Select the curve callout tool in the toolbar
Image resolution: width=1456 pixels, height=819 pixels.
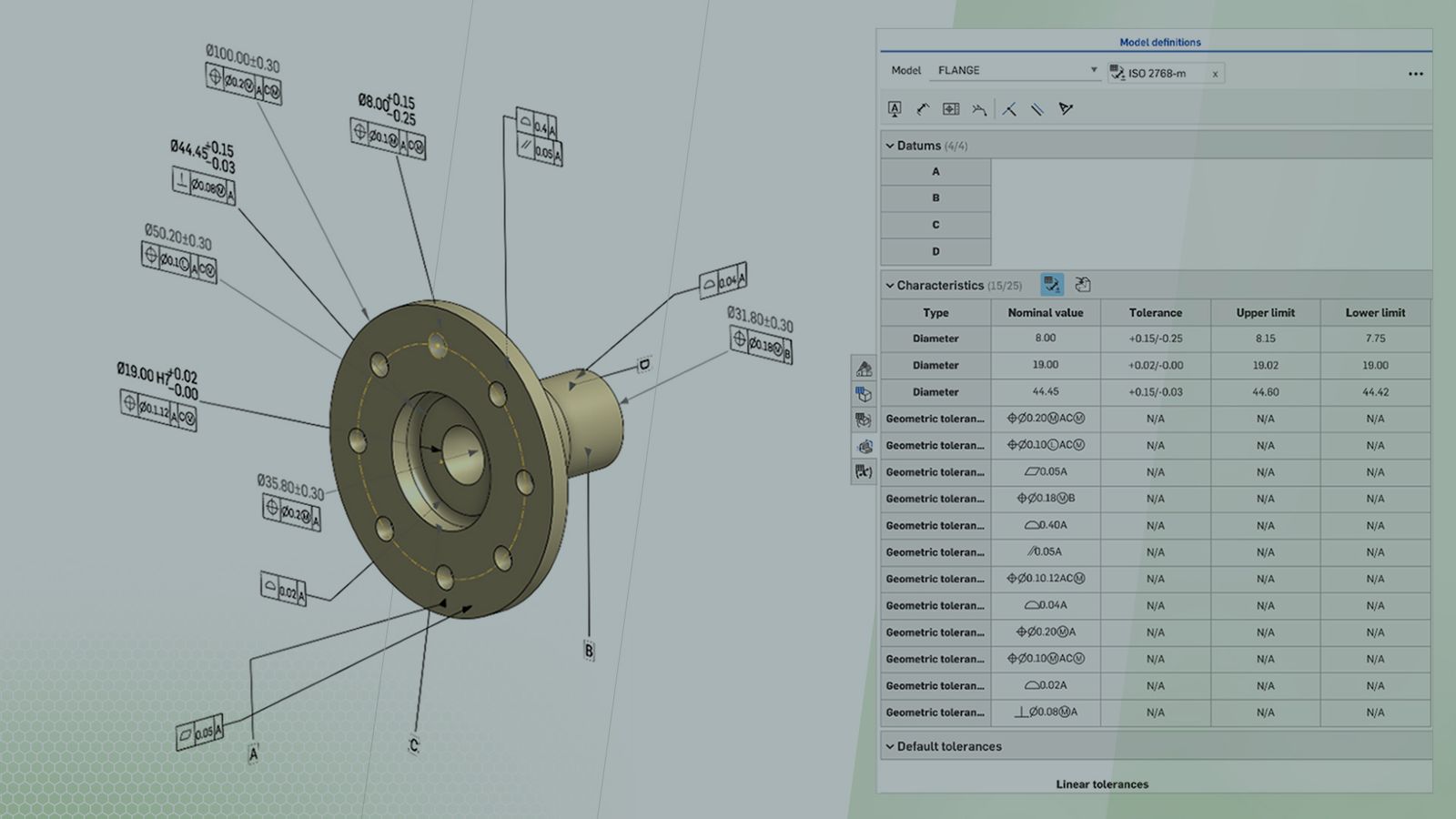tap(979, 109)
